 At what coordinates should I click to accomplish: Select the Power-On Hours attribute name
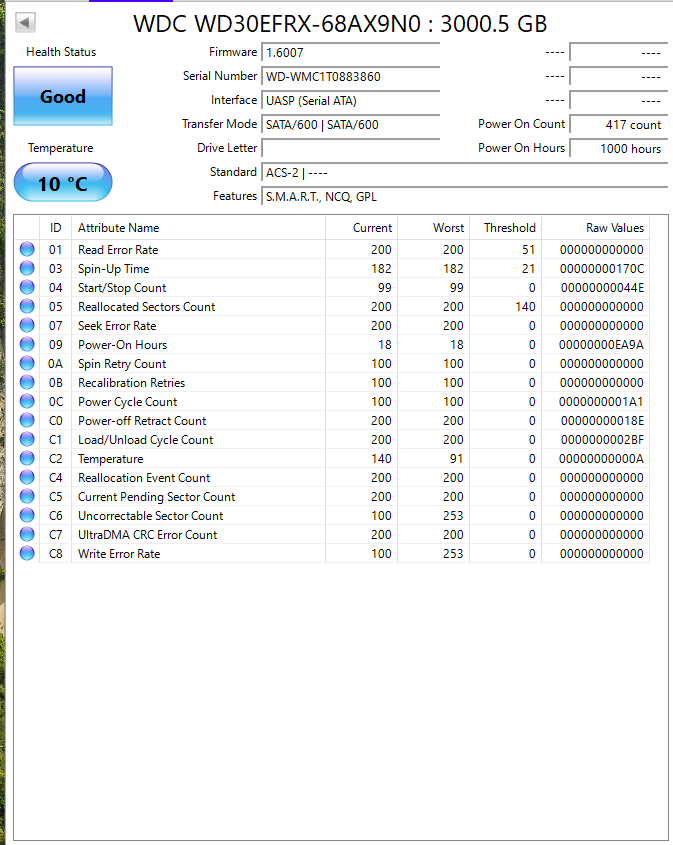122,344
